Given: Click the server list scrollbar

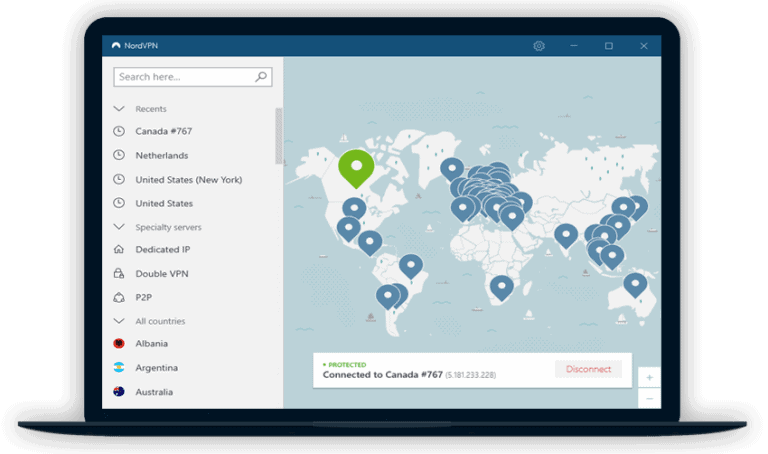Looking at the screenshot, I should click(279, 136).
